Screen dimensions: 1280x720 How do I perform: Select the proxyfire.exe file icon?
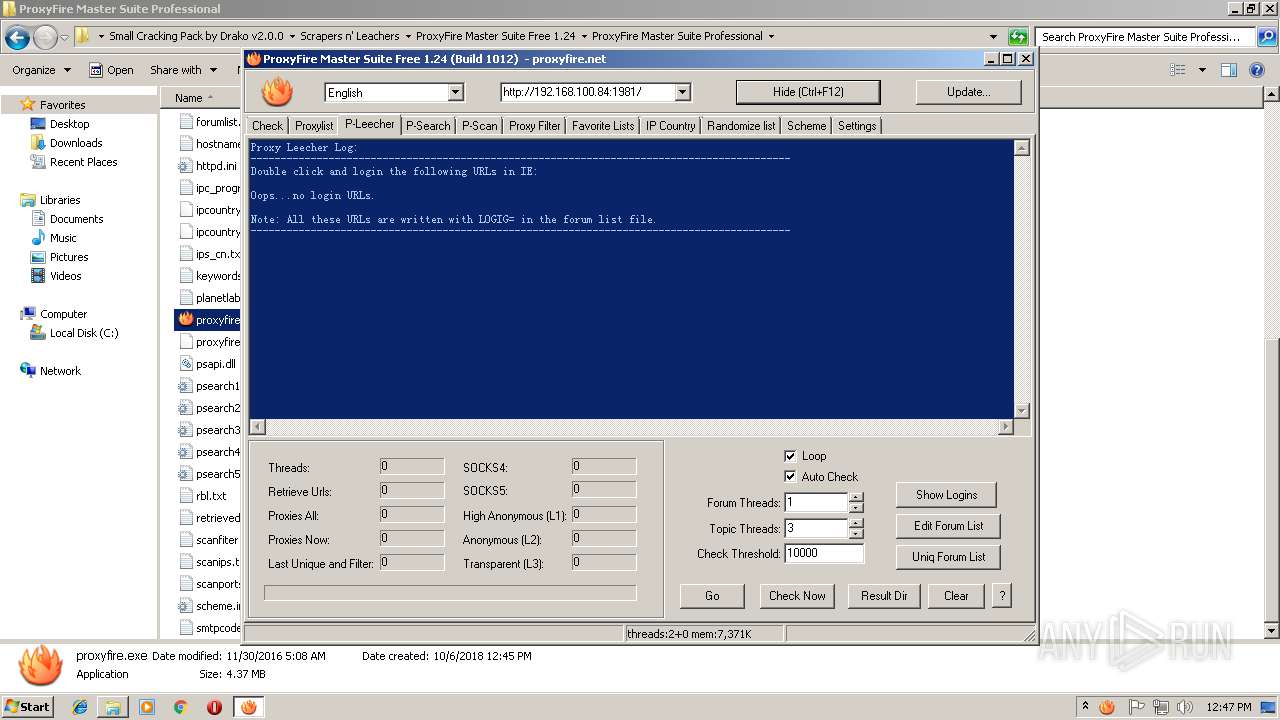(x=186, y=320)
